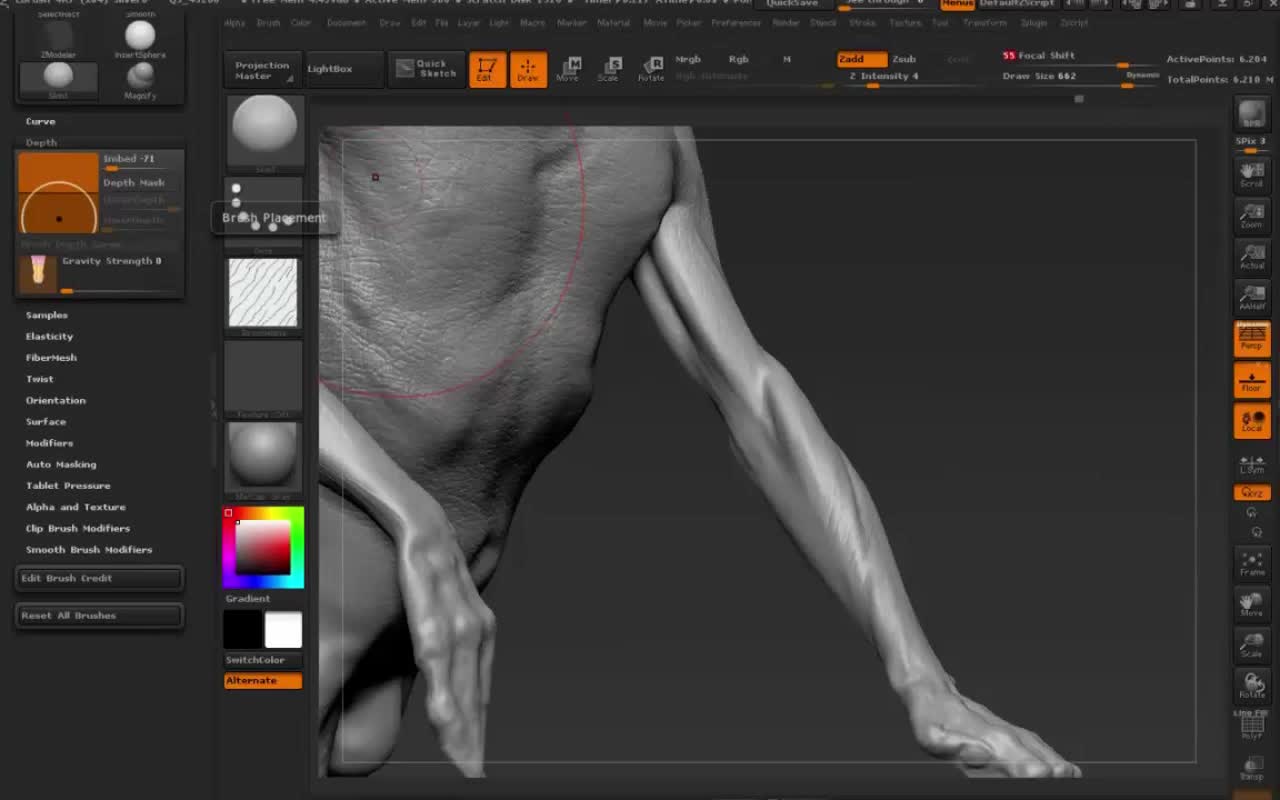Open LightBox browser

tap(344, 69)
